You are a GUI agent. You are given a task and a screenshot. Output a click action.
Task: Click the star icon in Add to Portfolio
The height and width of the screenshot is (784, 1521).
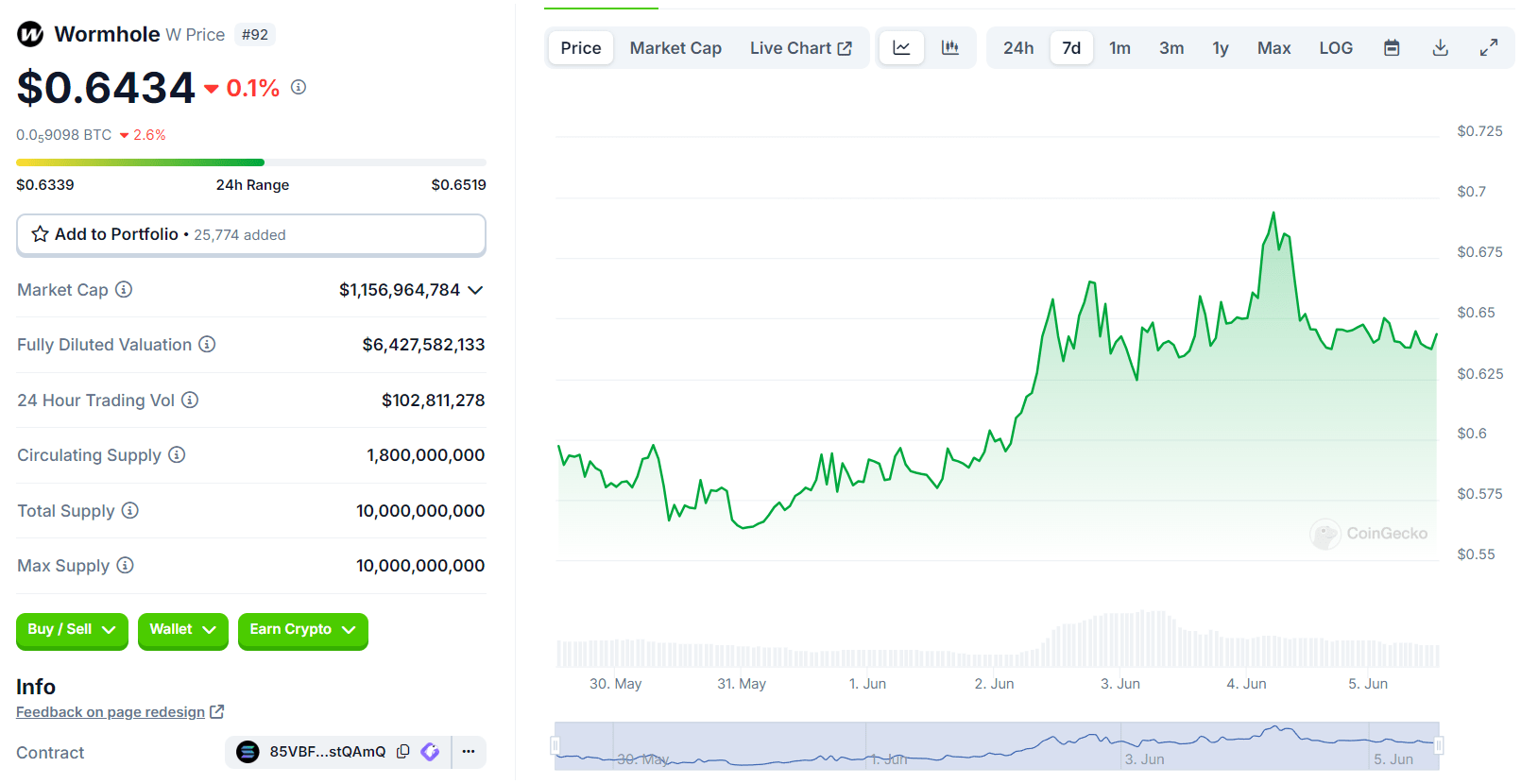click(40, 234)
